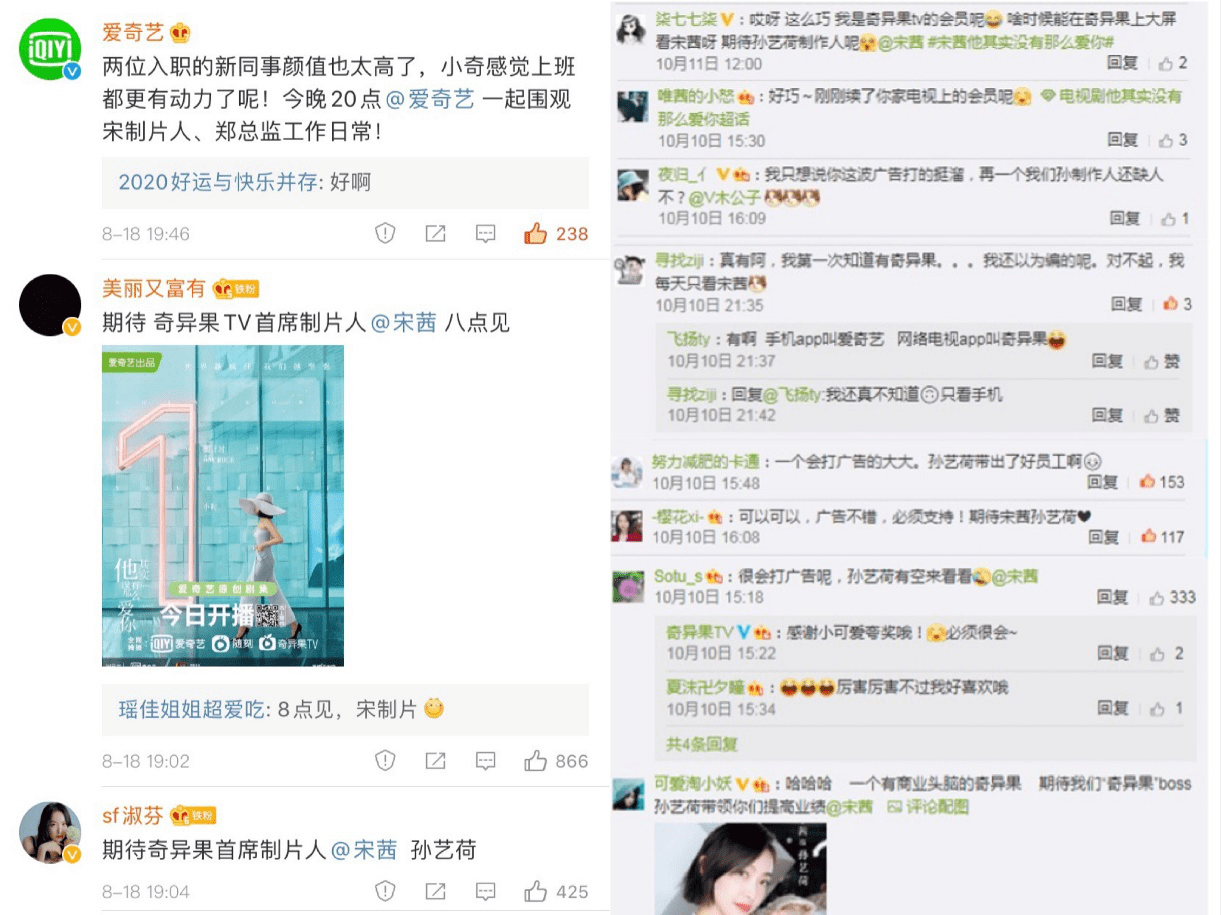Open the 今日开播 poster image
The height and width of the screenshot is (915, 1221).
[223, 506]
